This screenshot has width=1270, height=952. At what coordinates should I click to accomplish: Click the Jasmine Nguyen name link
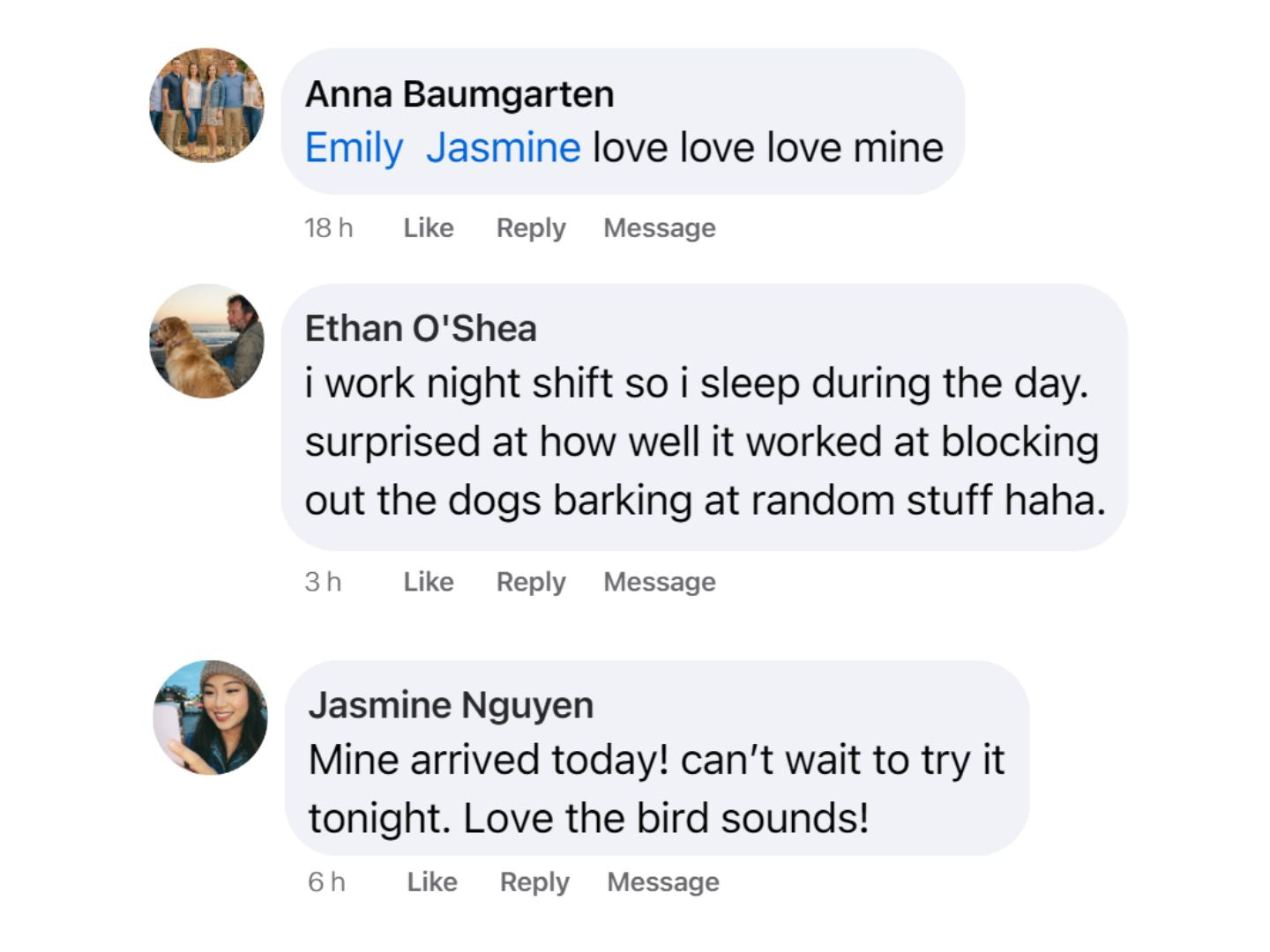(451, 705)
